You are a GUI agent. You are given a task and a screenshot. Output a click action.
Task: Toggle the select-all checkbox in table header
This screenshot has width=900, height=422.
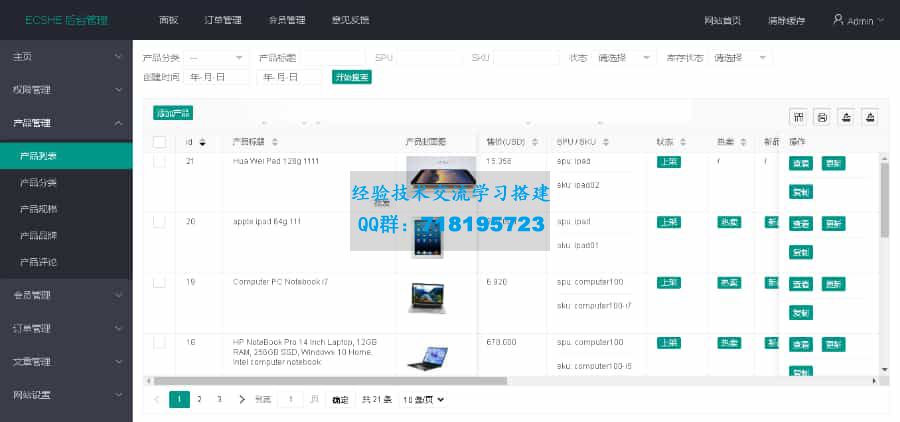[159, 142]
